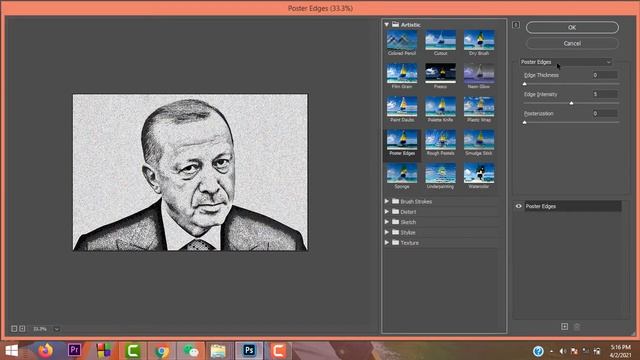Open the preview zoom percentage dropdown
The width and height of the screenshot is (640, 360).
pos(57,329)
